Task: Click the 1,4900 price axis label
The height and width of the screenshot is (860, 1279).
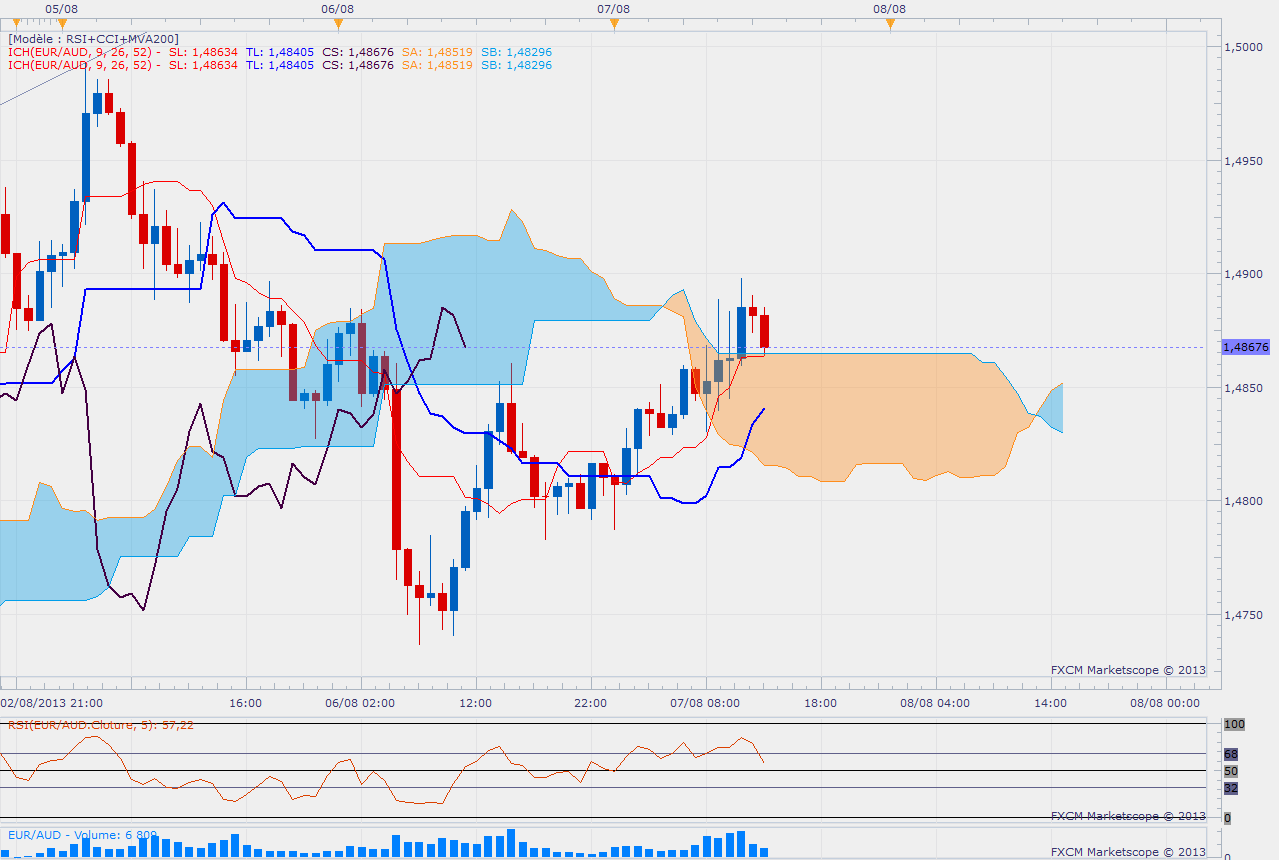Action: pyautogui.click(x=1246, y=274)
